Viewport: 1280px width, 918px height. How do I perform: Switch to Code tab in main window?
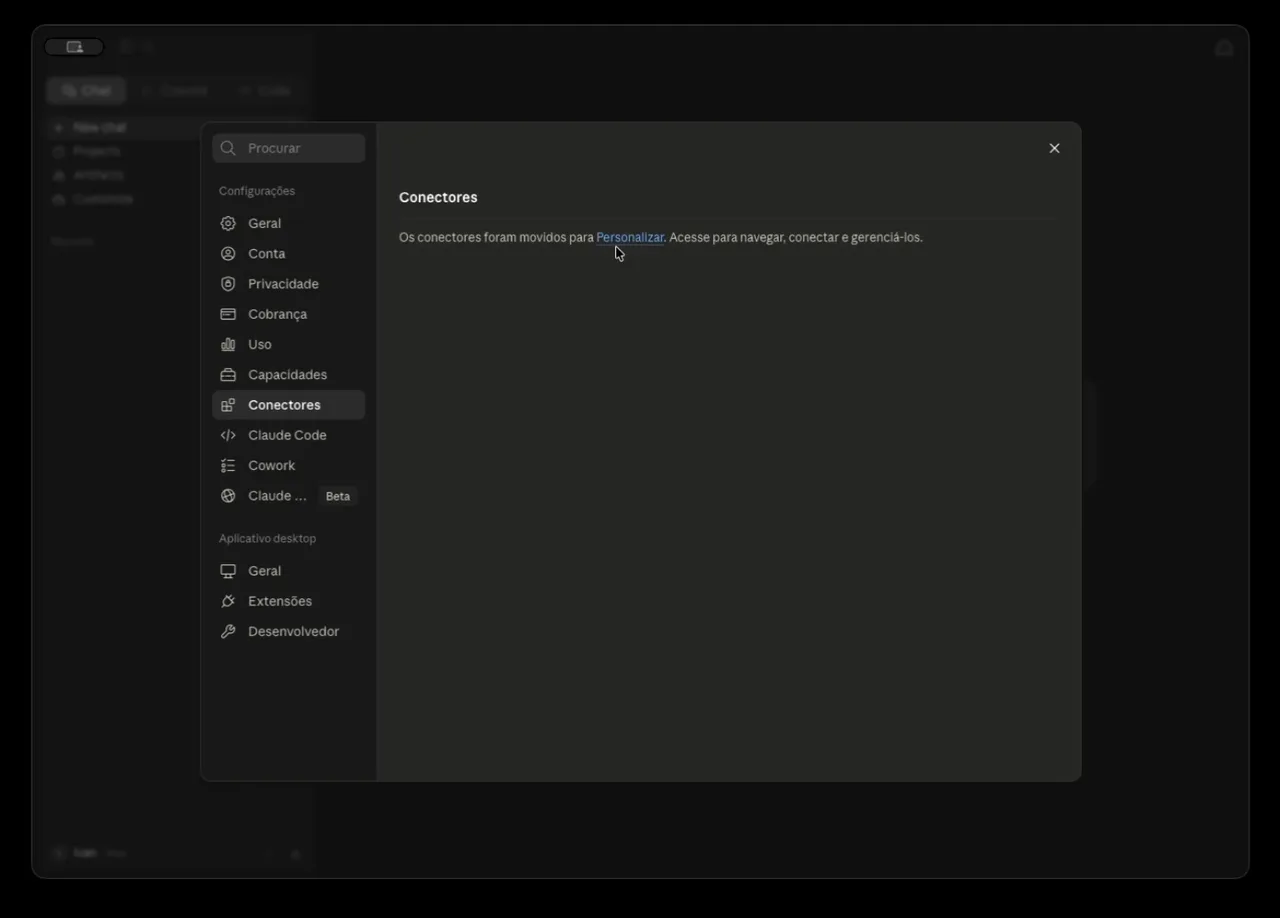264,90
